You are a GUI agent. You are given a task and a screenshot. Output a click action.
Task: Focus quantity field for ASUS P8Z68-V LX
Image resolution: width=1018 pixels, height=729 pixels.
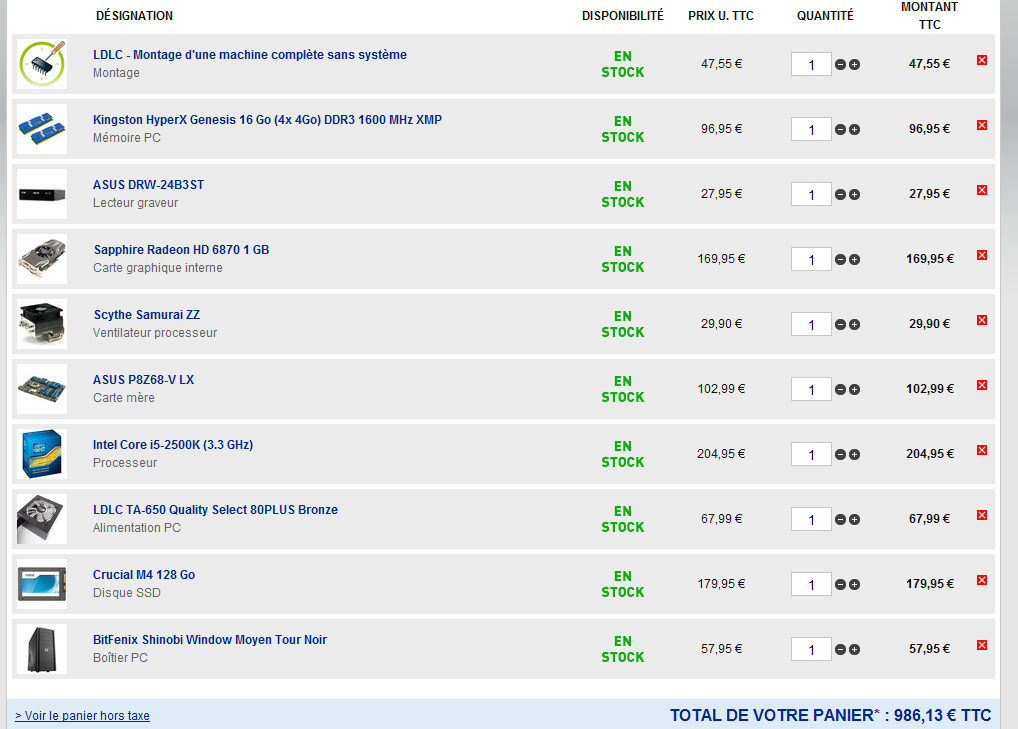coord(811,389)
